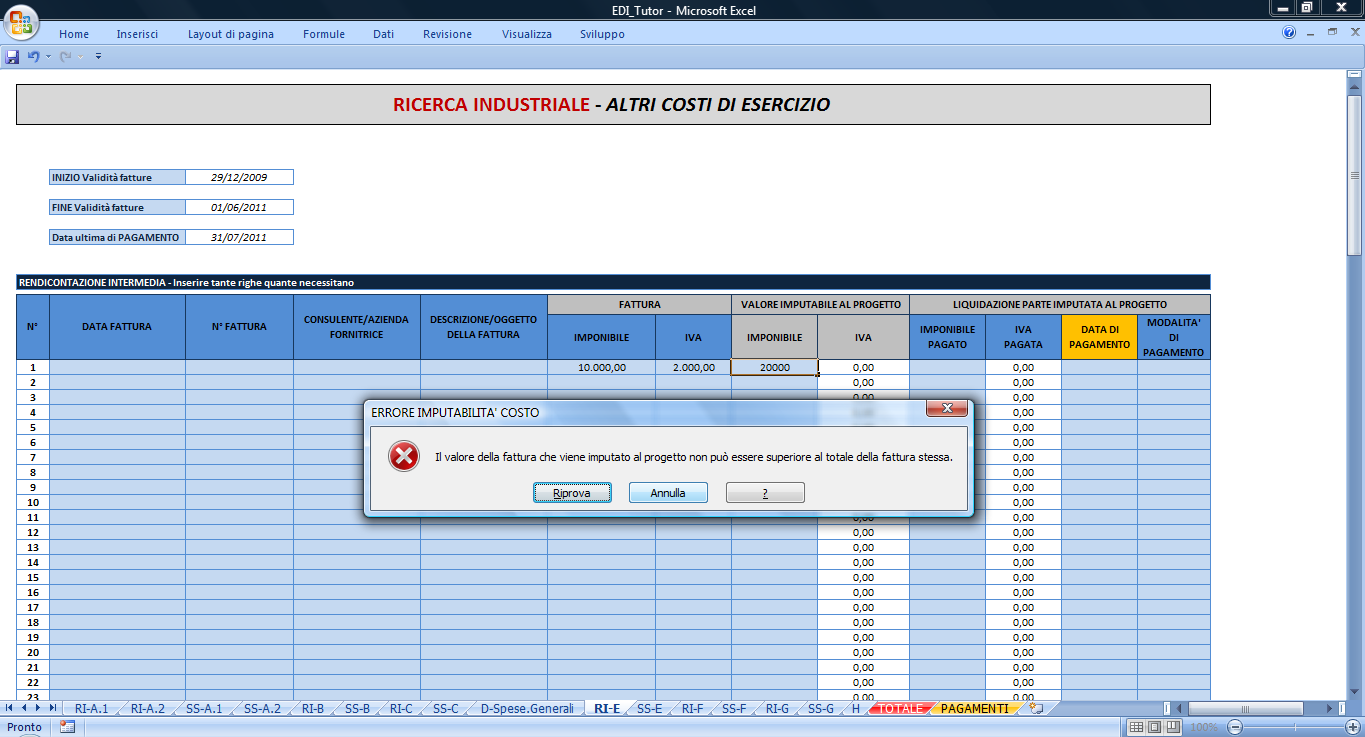Click the zoom out minus button
This screenshot has width=1365, height=737.
point(1235,727)
